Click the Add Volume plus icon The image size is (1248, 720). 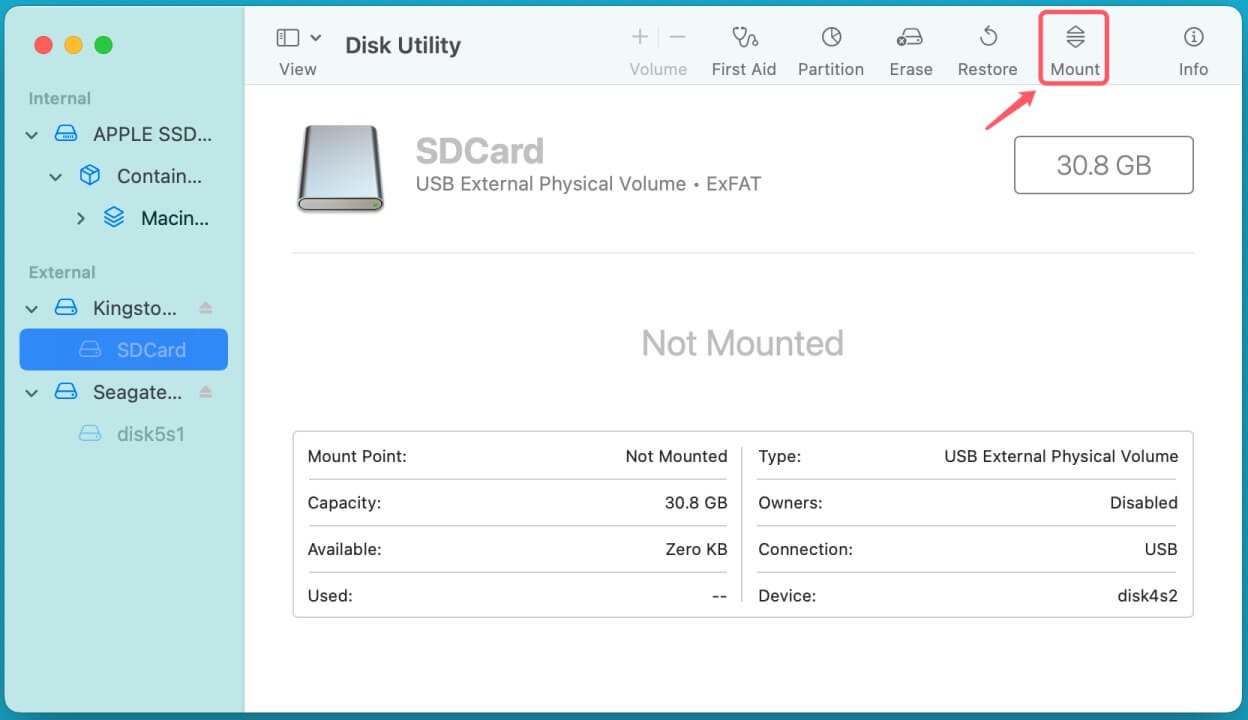tap(639, 36)
